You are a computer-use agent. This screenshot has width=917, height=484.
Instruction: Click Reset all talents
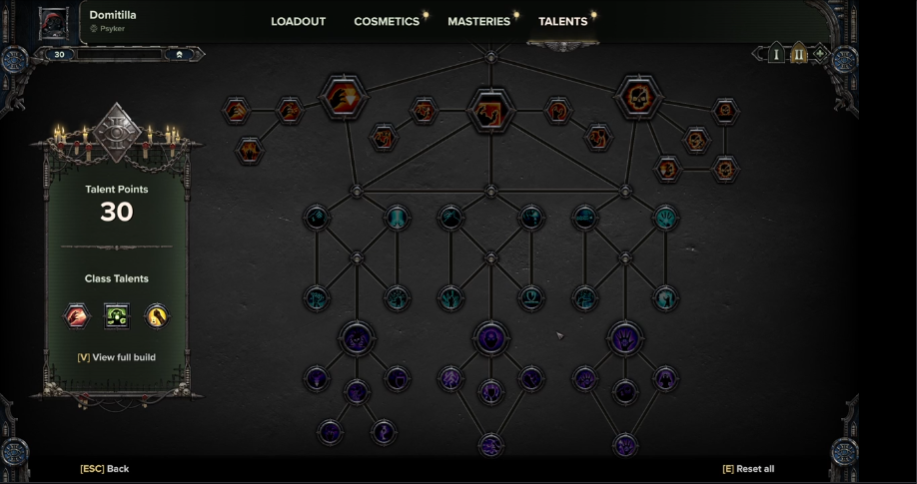[749, 469]
